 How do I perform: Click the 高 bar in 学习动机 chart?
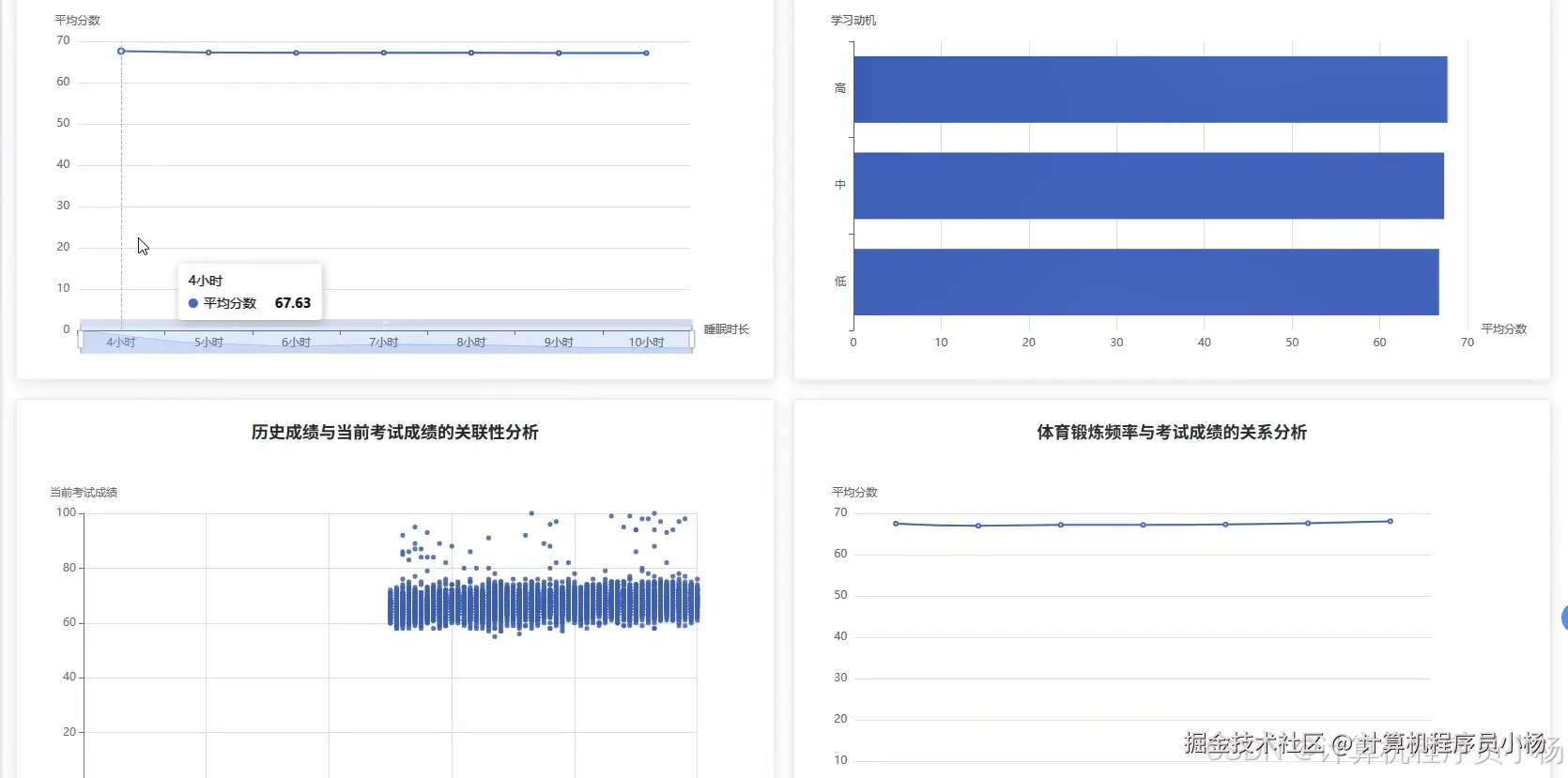point(1150,89)
